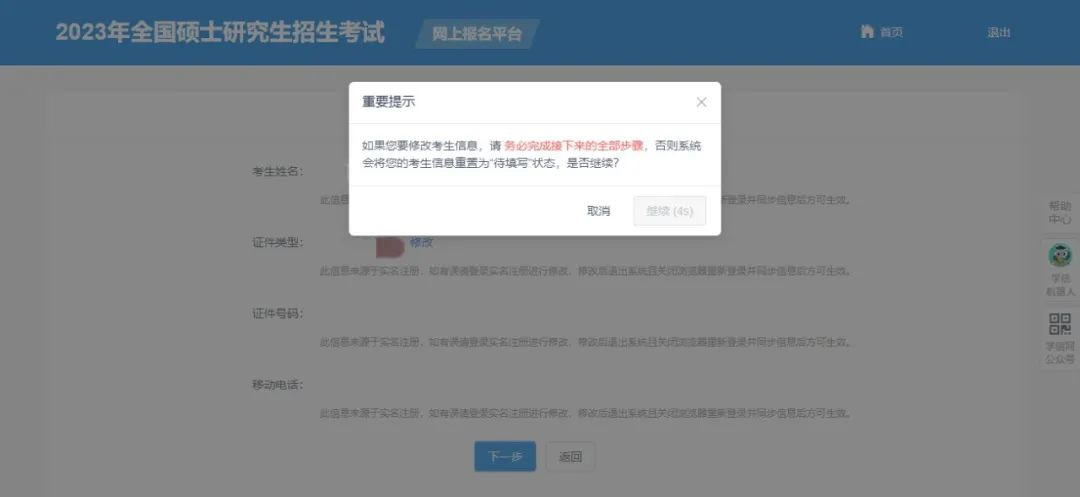The width and height of the screenshot is (1080, 497).
Task: Click the 继续 (4s) button
Action: [x=669, y=211]
